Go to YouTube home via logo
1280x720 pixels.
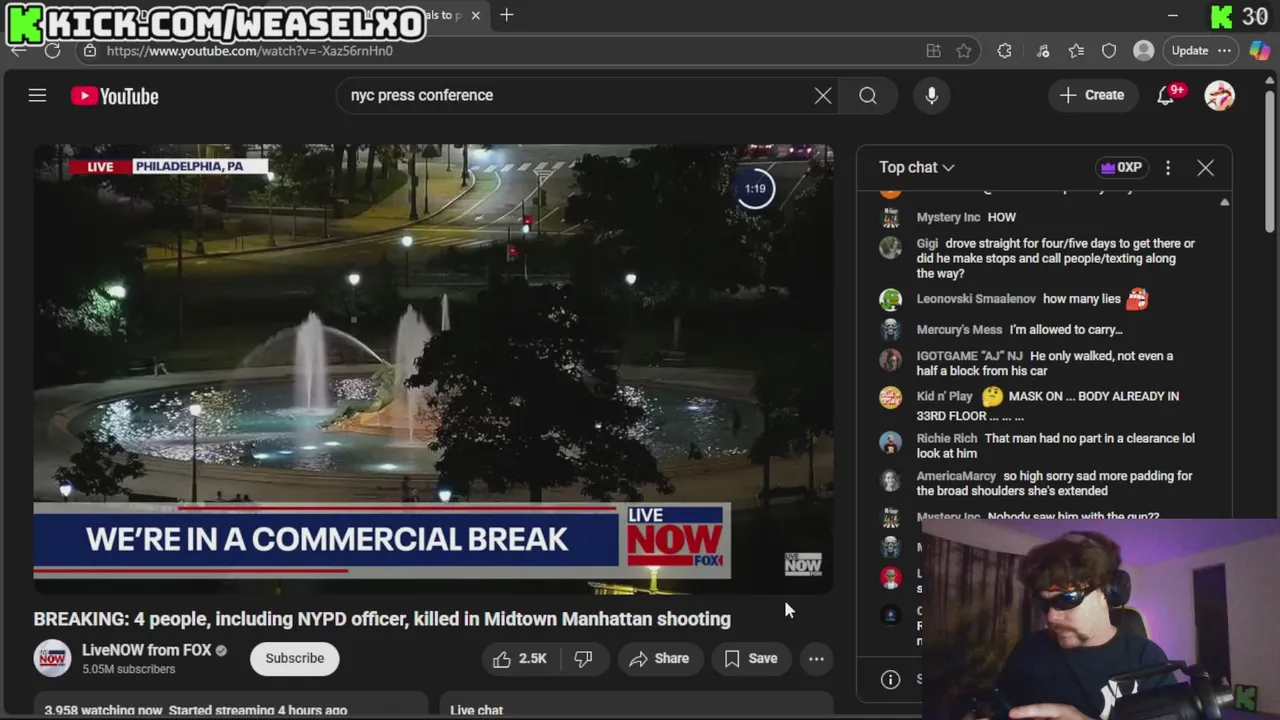(x=115, y=96)
